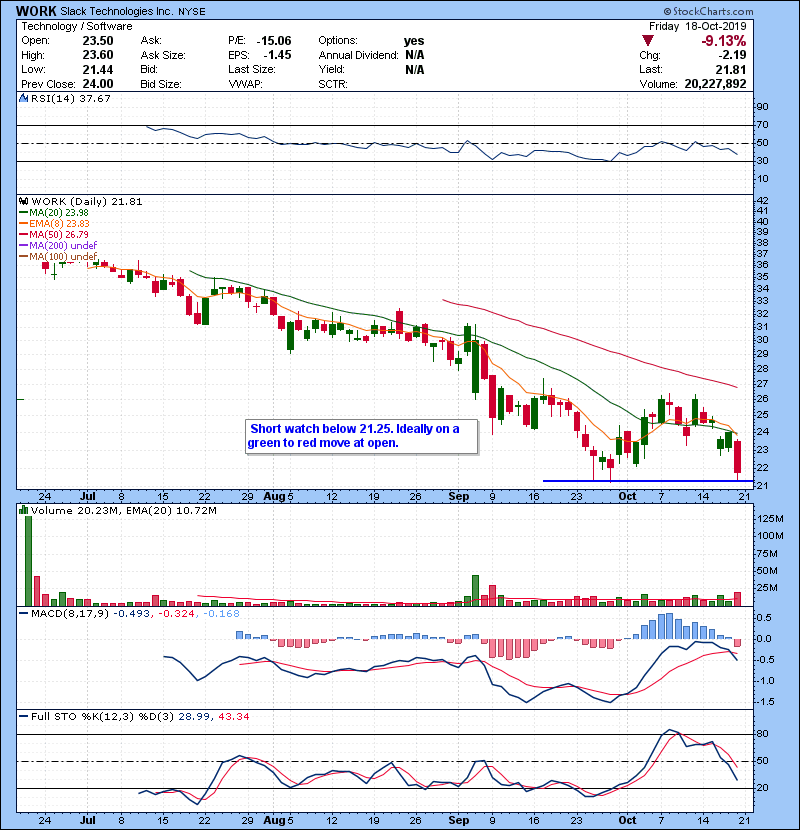Click the Bid Size: label
800x830 pixels.
tap(161, 84)
